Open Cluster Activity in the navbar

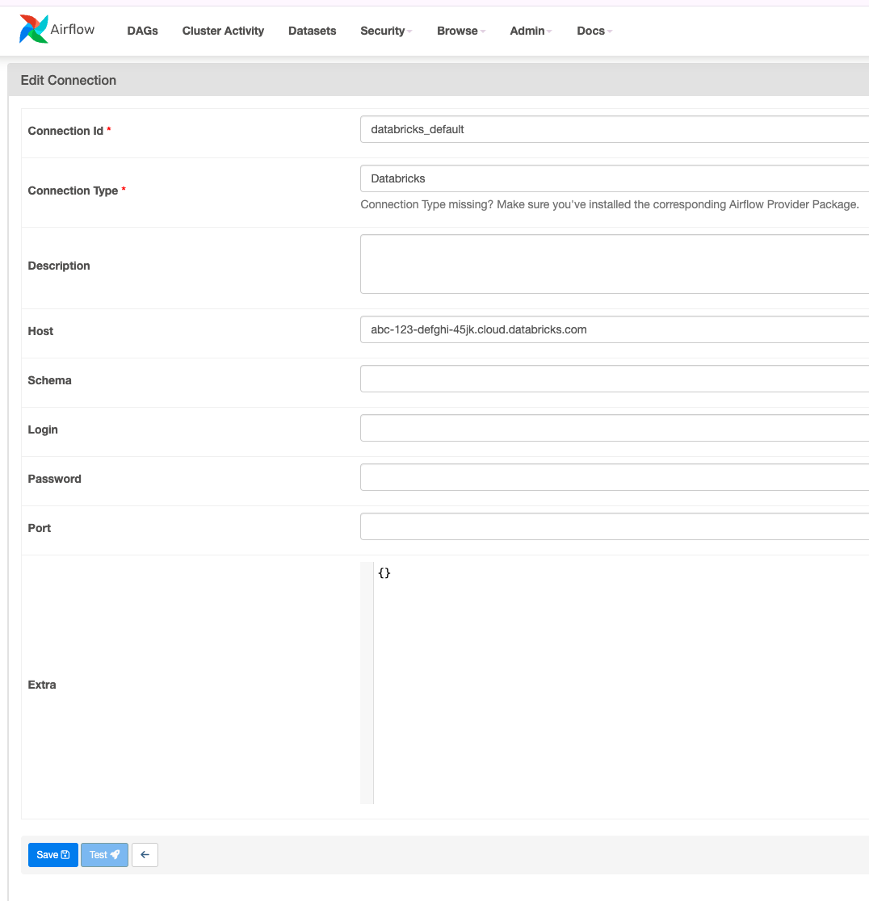[x=223, y=31]
